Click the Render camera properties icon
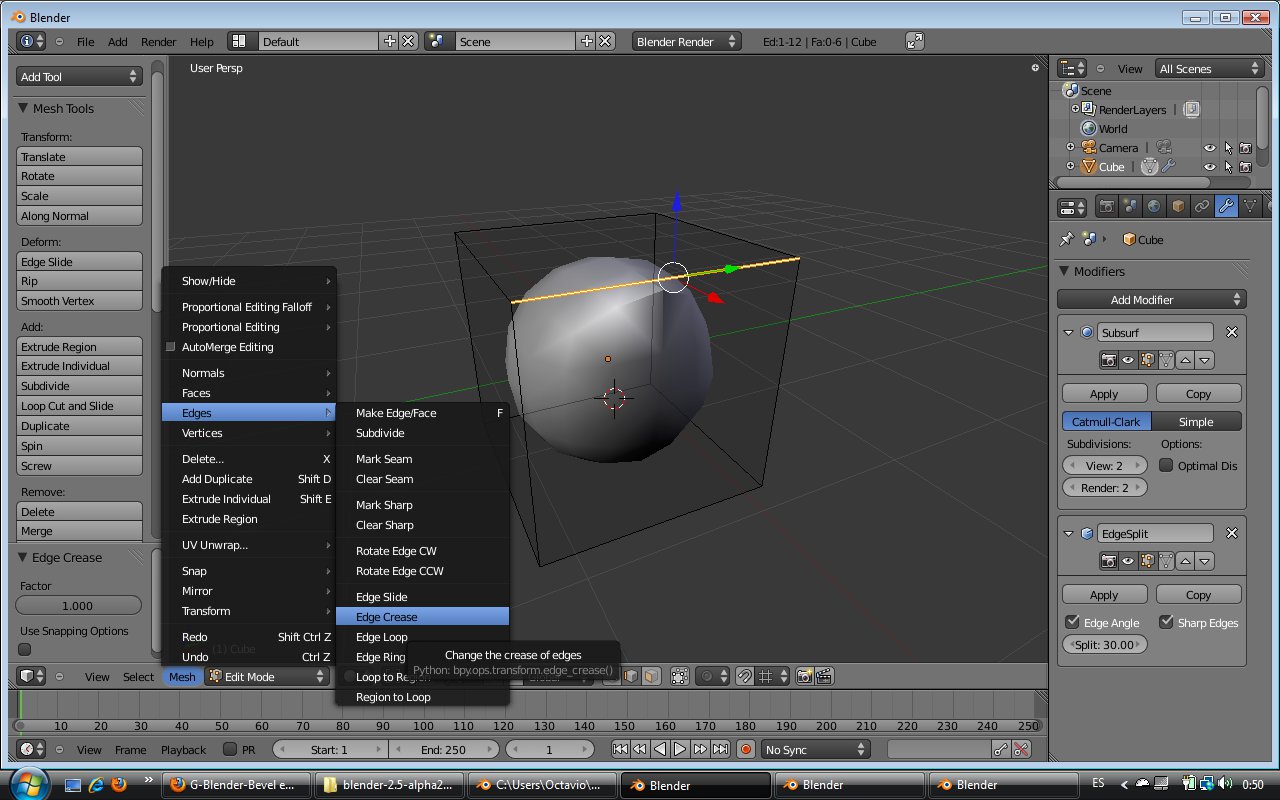Screen dimensions: 1280x800 (x=1106, y=207)
